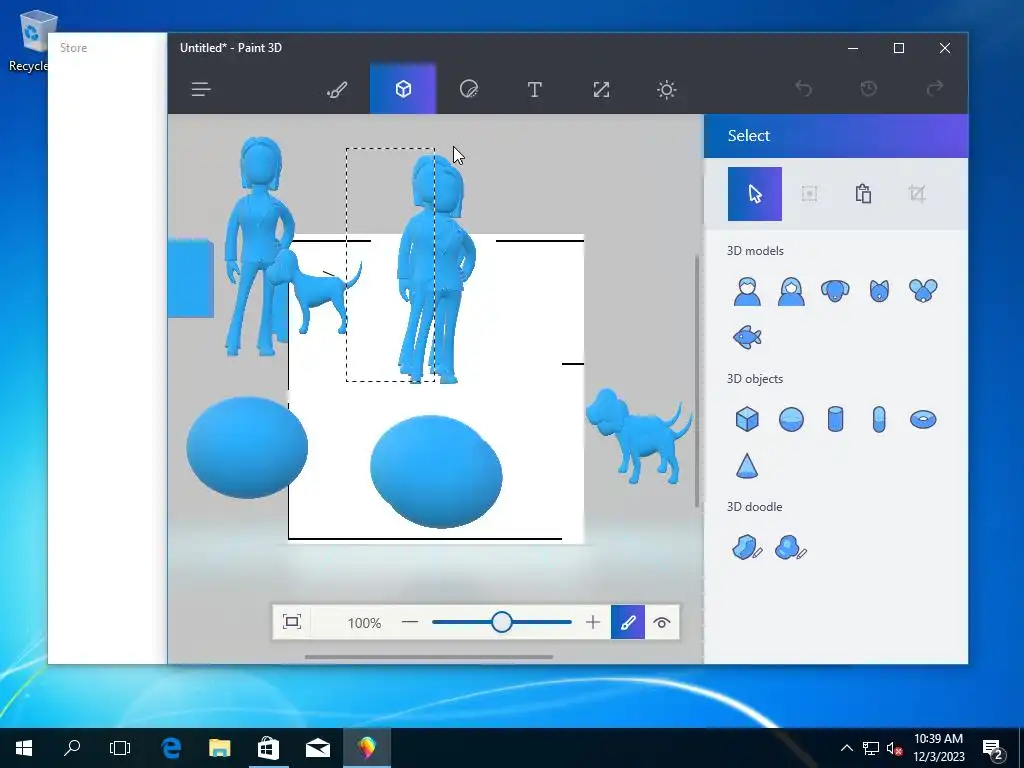The width and height of the screenshot is (1024, 768).
Task: Click the vertical canvas scrollbar
Action: 697,381
